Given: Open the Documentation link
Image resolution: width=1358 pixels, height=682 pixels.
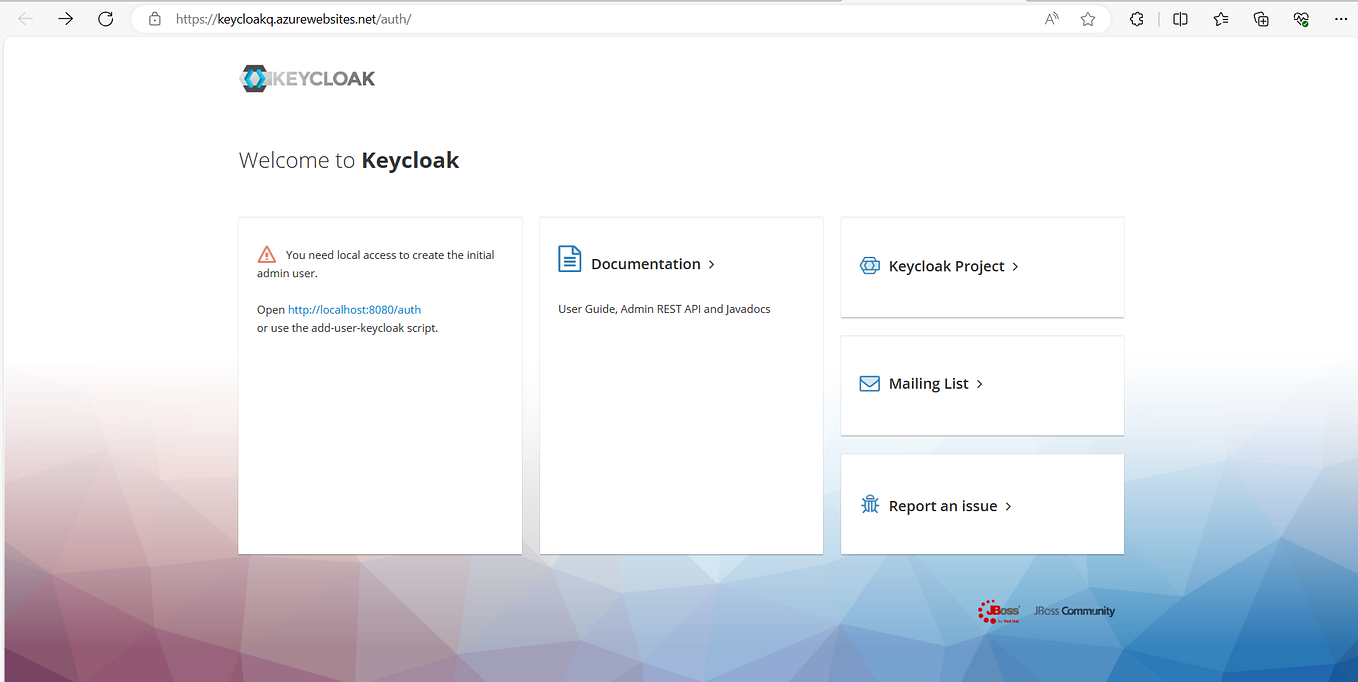Looking at the screenshot, I should (x=646, y=264).
